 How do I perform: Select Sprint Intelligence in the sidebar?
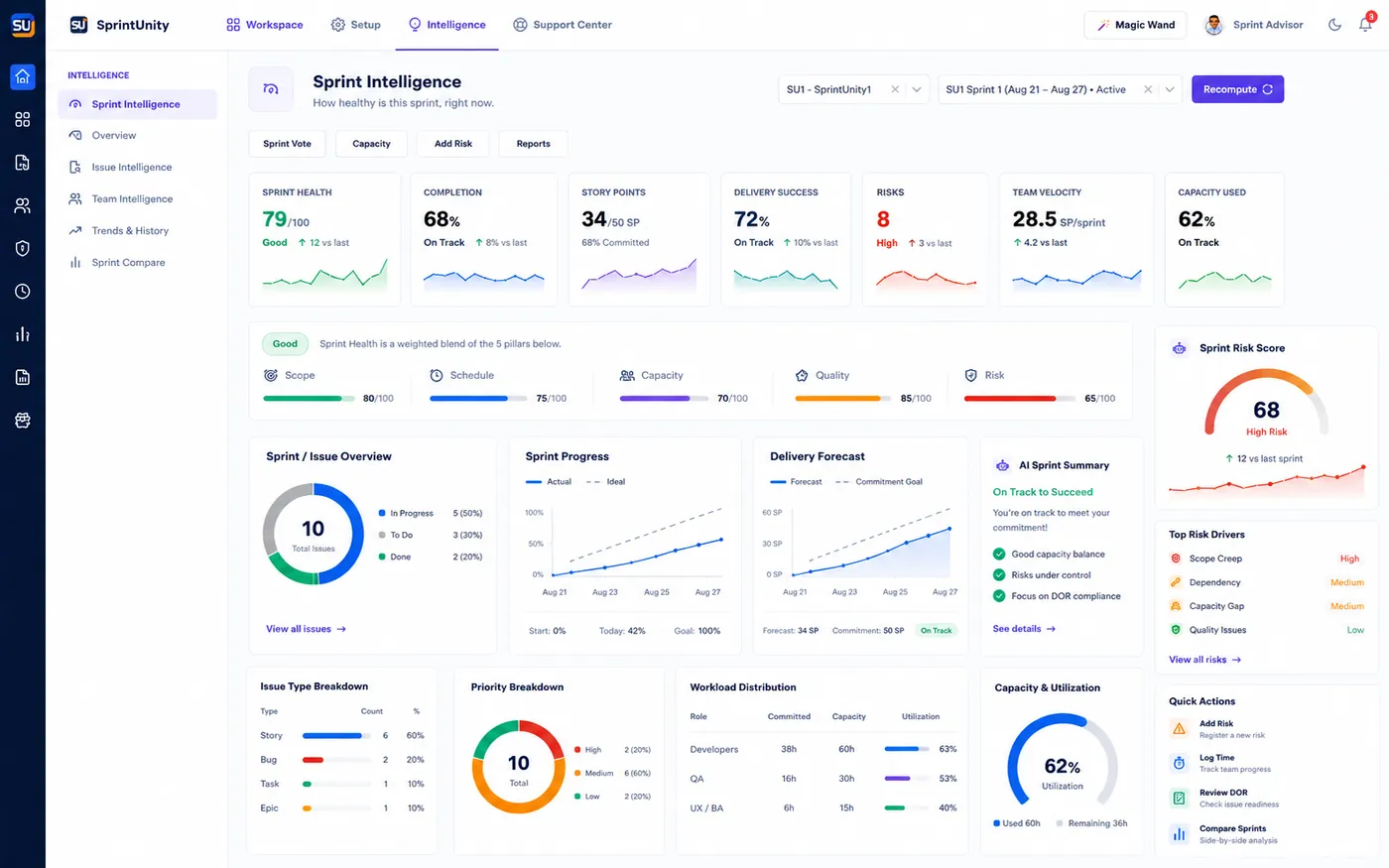tap(137, 104)
